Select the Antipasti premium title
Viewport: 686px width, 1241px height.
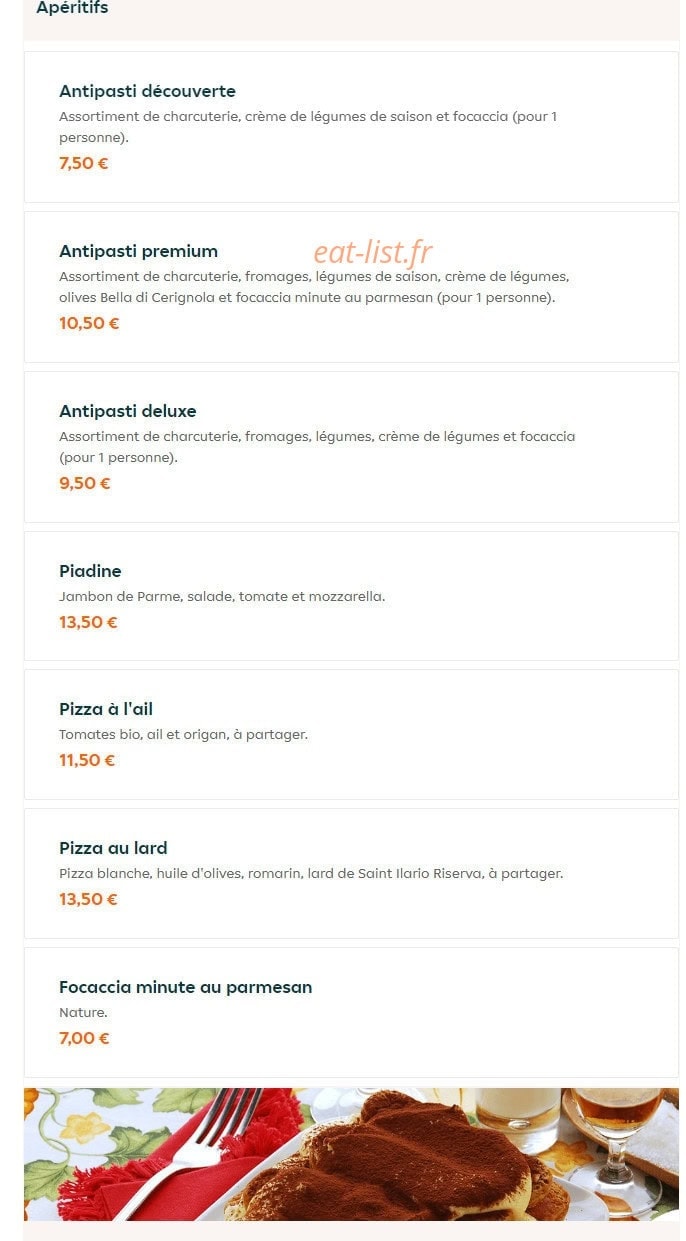(x=138, y=251)
